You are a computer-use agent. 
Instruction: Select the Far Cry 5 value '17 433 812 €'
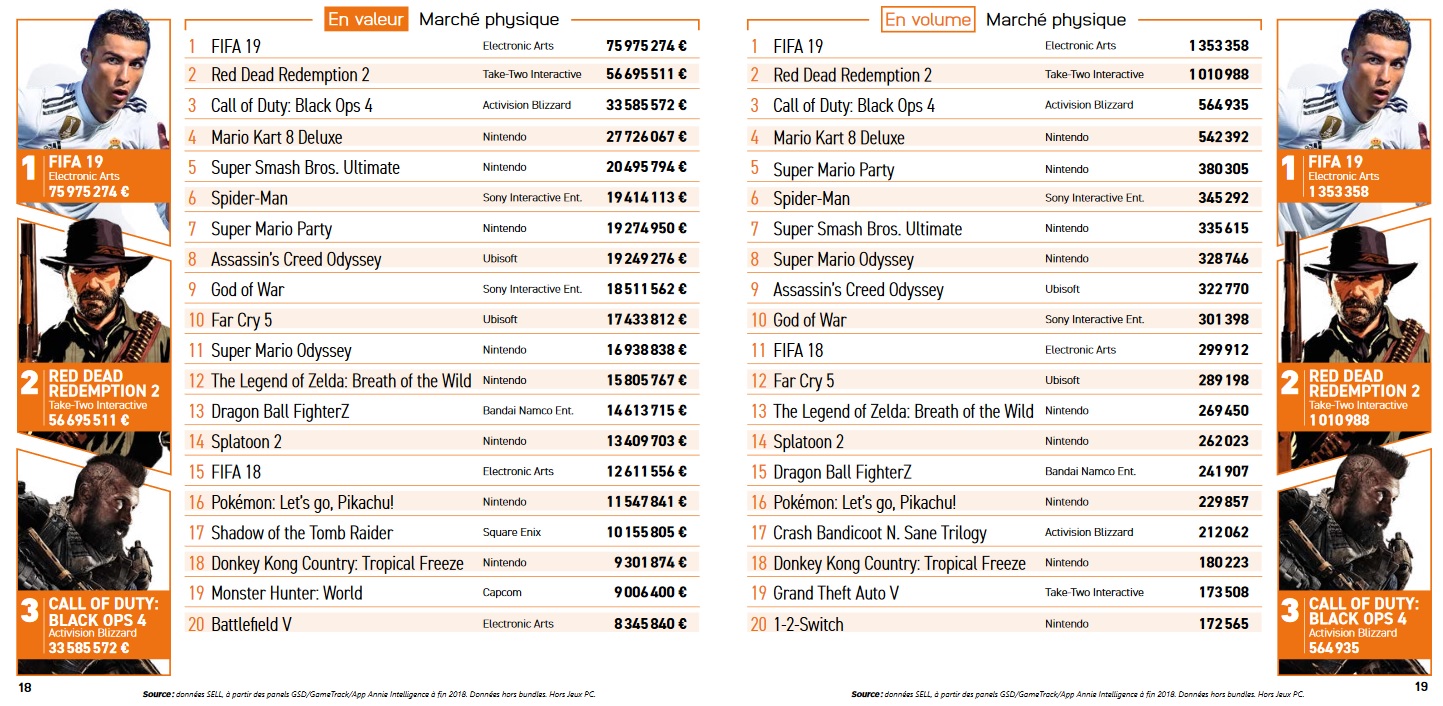click(x=646, y=319)
